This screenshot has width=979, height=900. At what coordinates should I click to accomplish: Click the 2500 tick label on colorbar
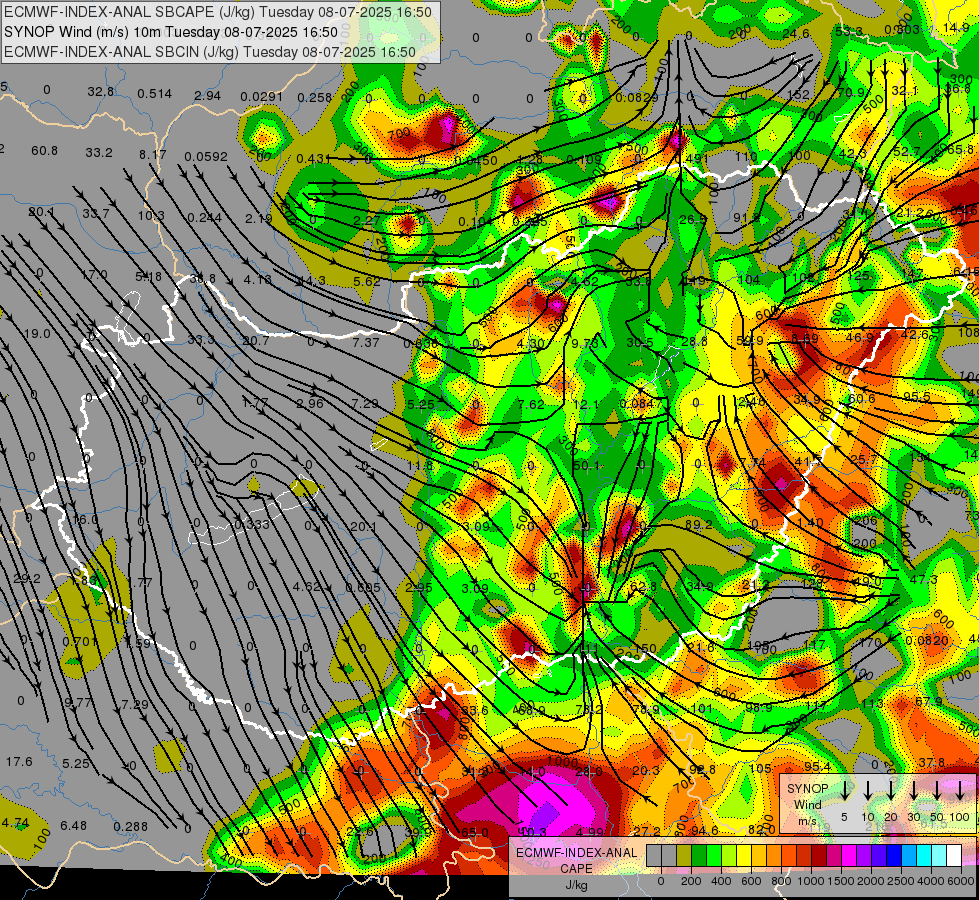pyautogui.click(x=900, y=881)
